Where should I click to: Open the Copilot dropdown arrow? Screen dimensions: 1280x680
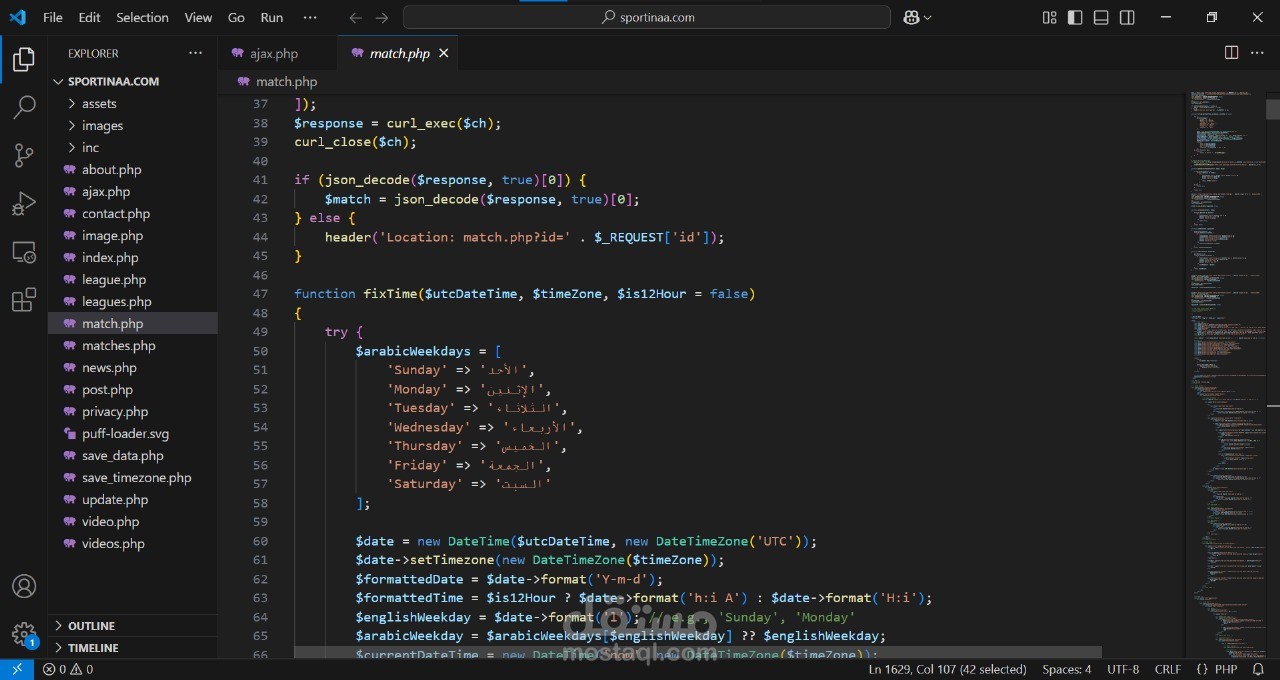tap(927, 17)
